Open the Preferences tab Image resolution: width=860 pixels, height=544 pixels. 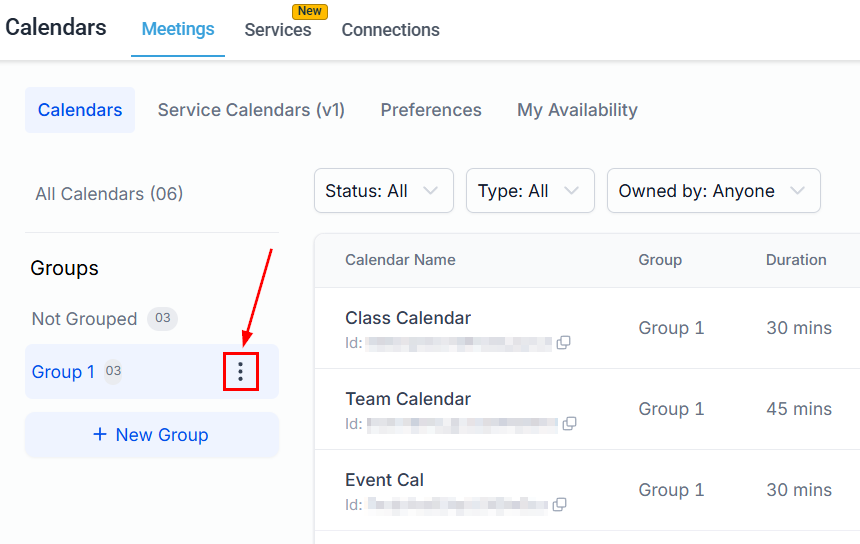(431, 110)
